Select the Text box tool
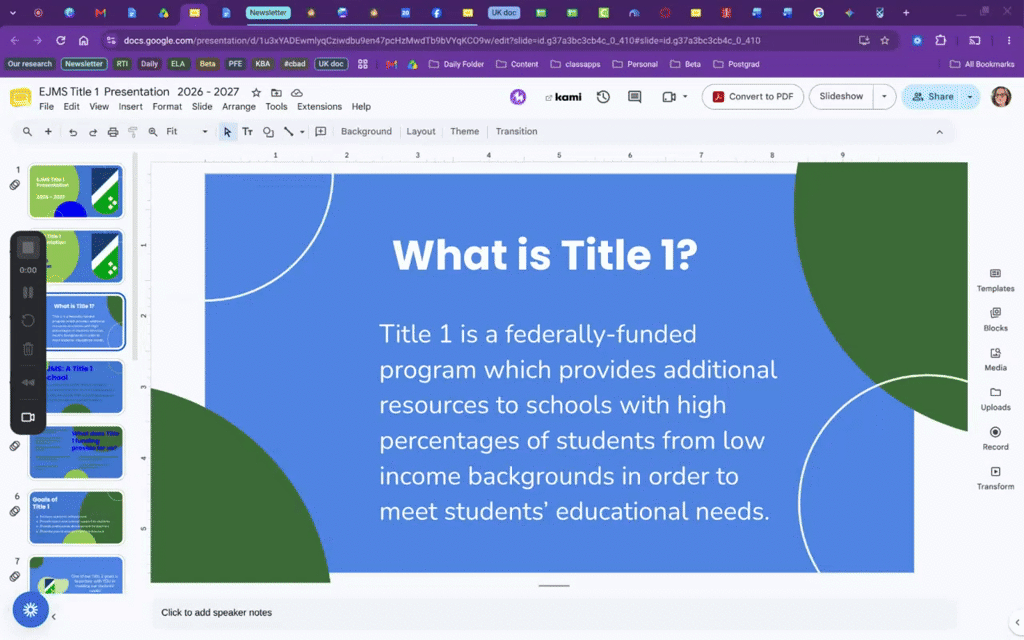This screenshot has width=1024, height=640. point(248,132)
